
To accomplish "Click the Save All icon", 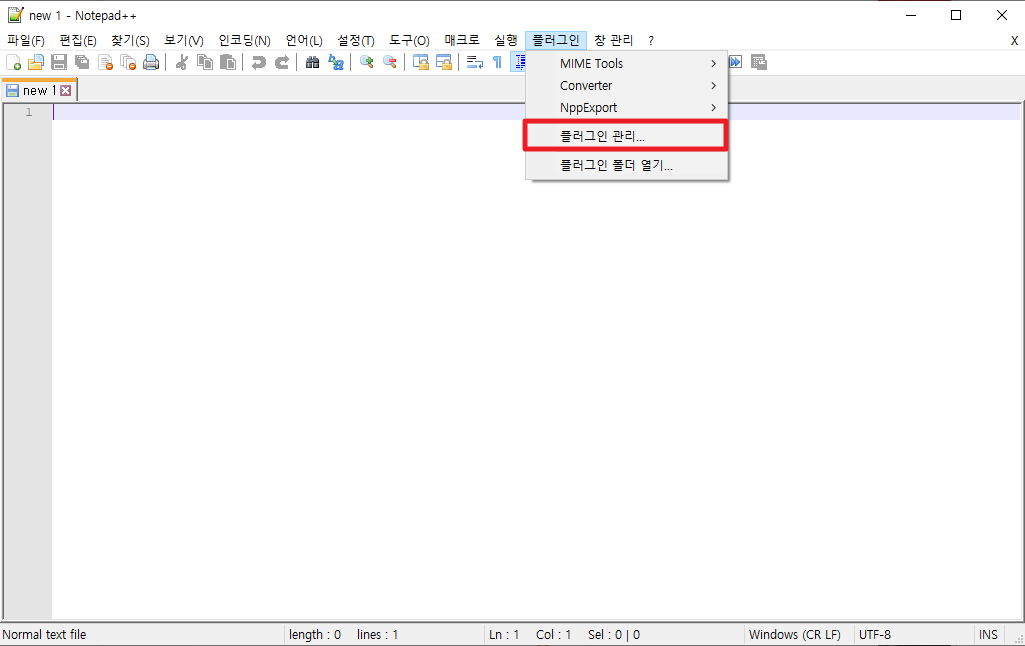I will 82,62.
